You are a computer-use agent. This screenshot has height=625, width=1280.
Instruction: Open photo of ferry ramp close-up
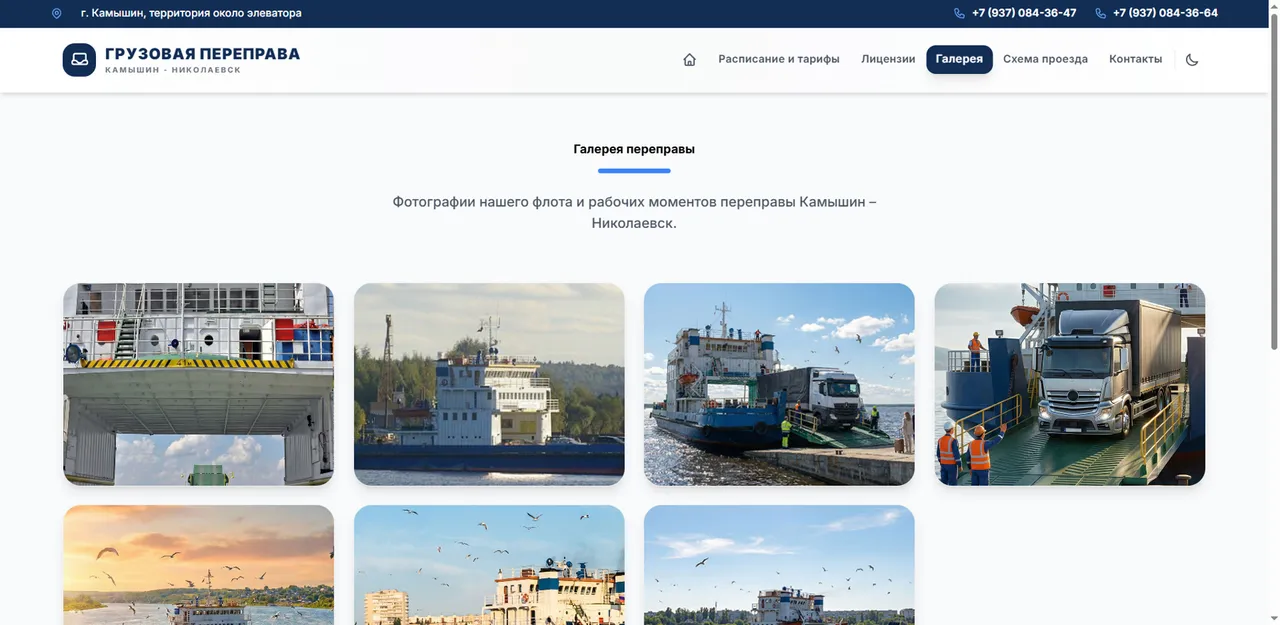[x=198, y=384]
